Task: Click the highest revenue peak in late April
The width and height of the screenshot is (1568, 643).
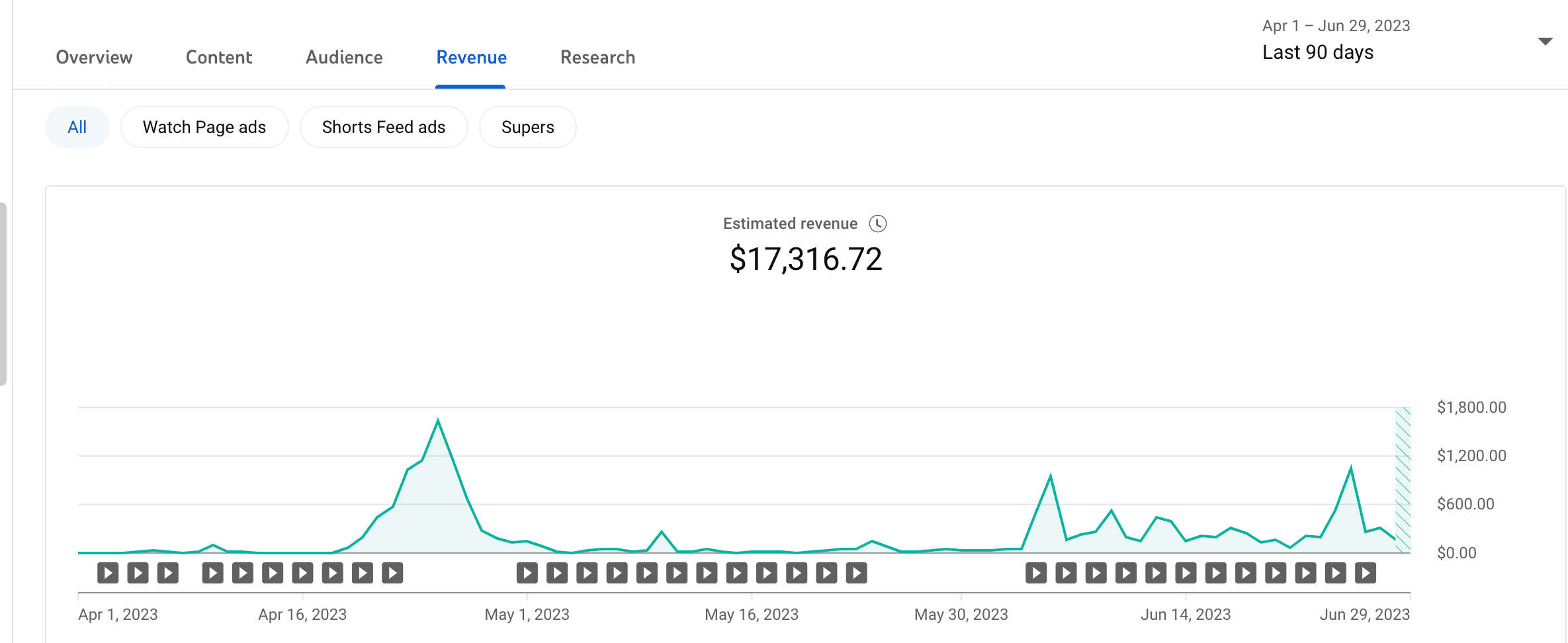Action: point(437,421)
